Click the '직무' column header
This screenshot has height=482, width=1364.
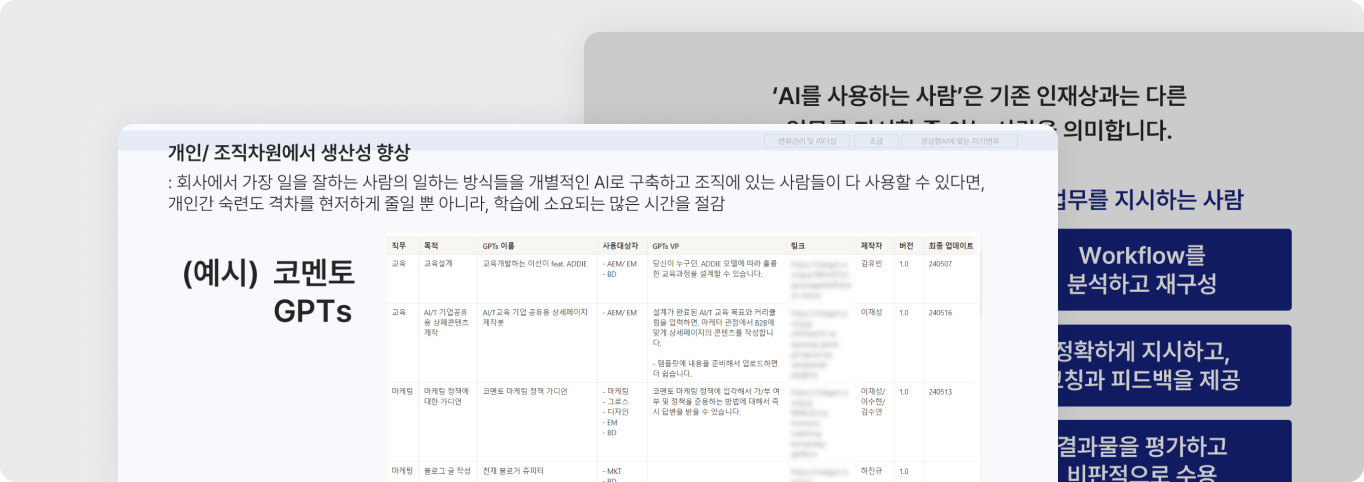(x=399, y=245)
